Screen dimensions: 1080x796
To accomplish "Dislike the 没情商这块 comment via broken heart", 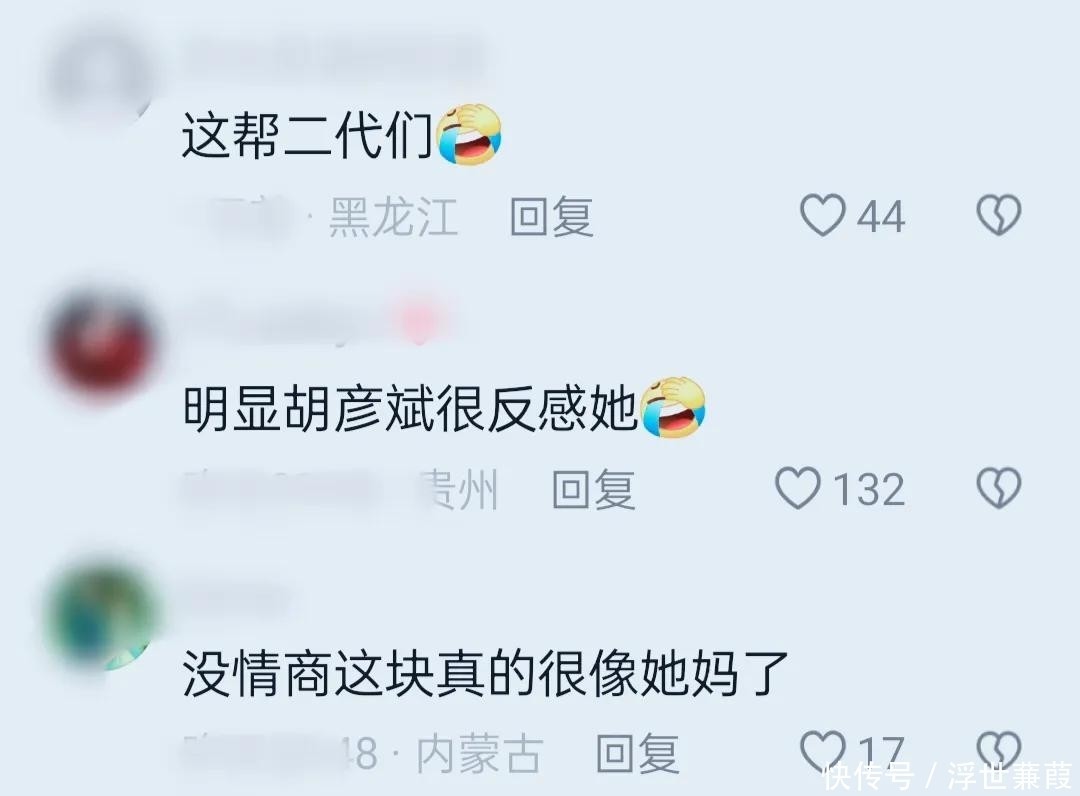I will coord(999,751).
